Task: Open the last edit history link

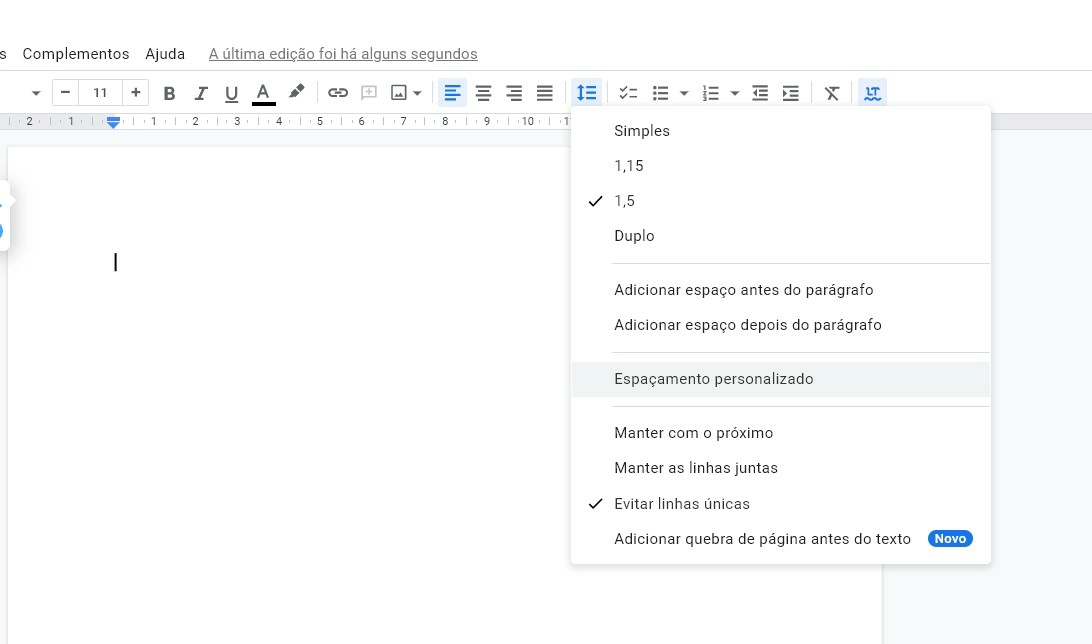Action: 343,54
